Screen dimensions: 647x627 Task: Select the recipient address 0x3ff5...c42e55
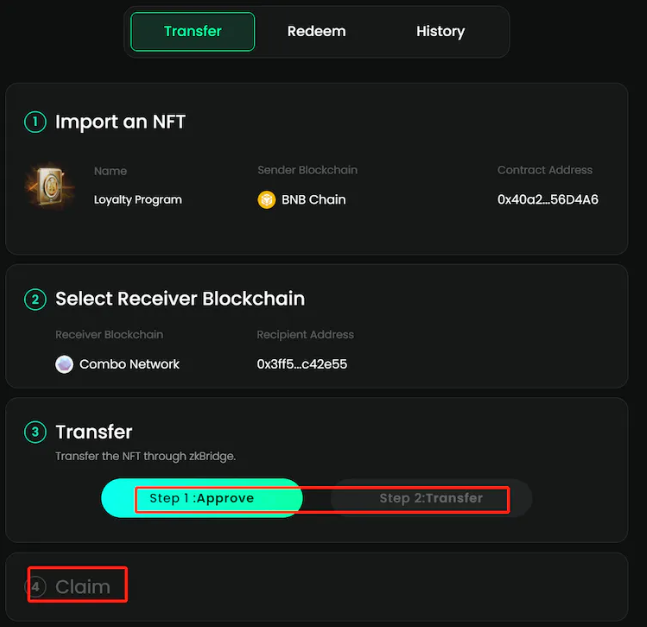pos(302,364)
